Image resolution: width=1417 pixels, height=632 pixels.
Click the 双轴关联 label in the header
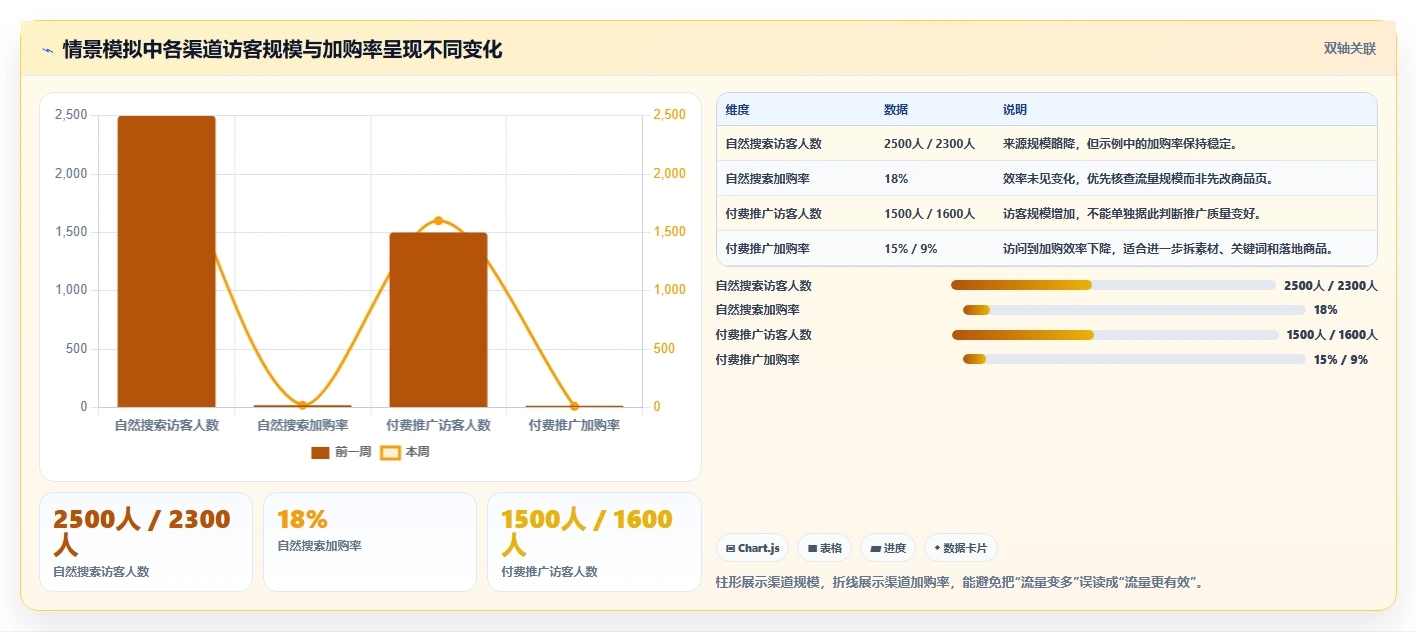tap(1350, 49)
